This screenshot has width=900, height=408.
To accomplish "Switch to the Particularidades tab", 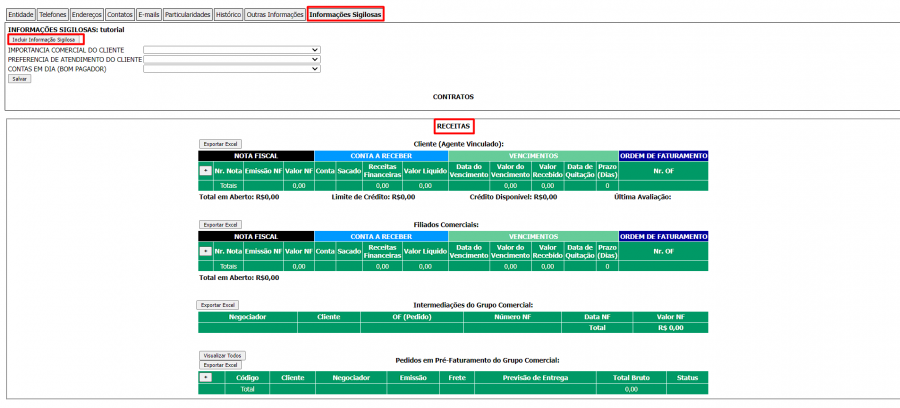I will pos(188,15).
